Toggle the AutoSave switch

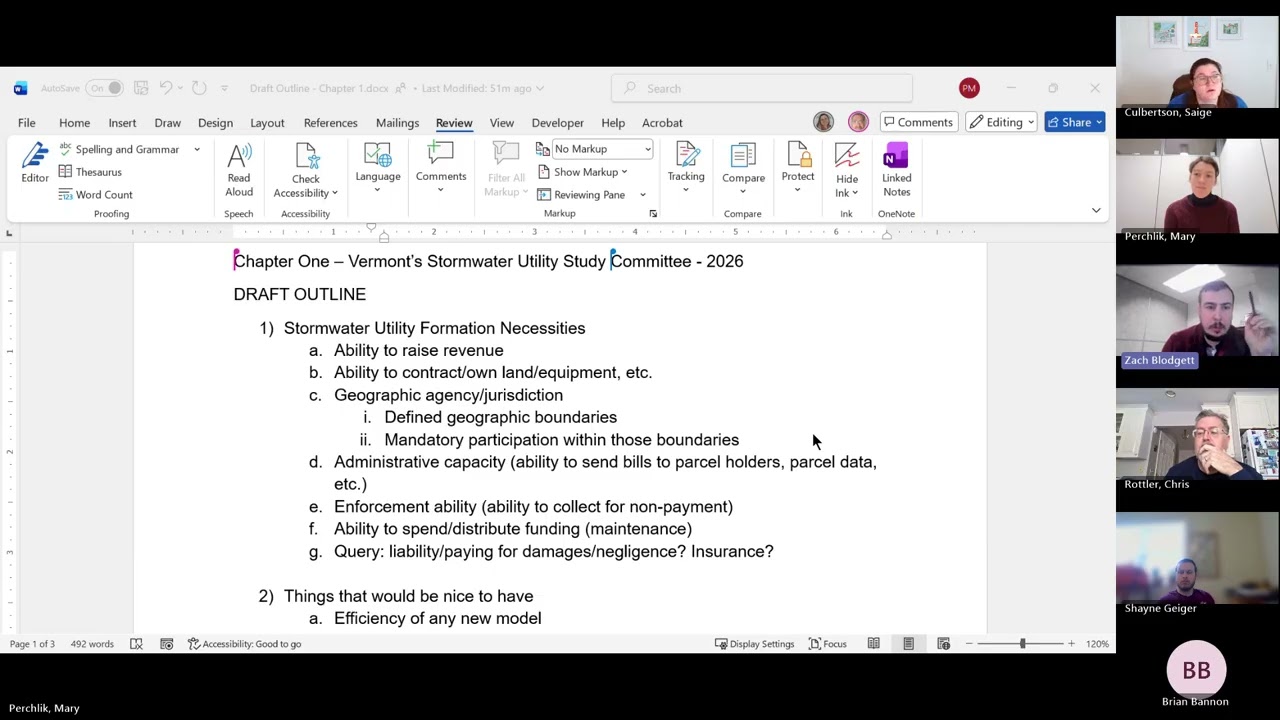coord(104,88)
